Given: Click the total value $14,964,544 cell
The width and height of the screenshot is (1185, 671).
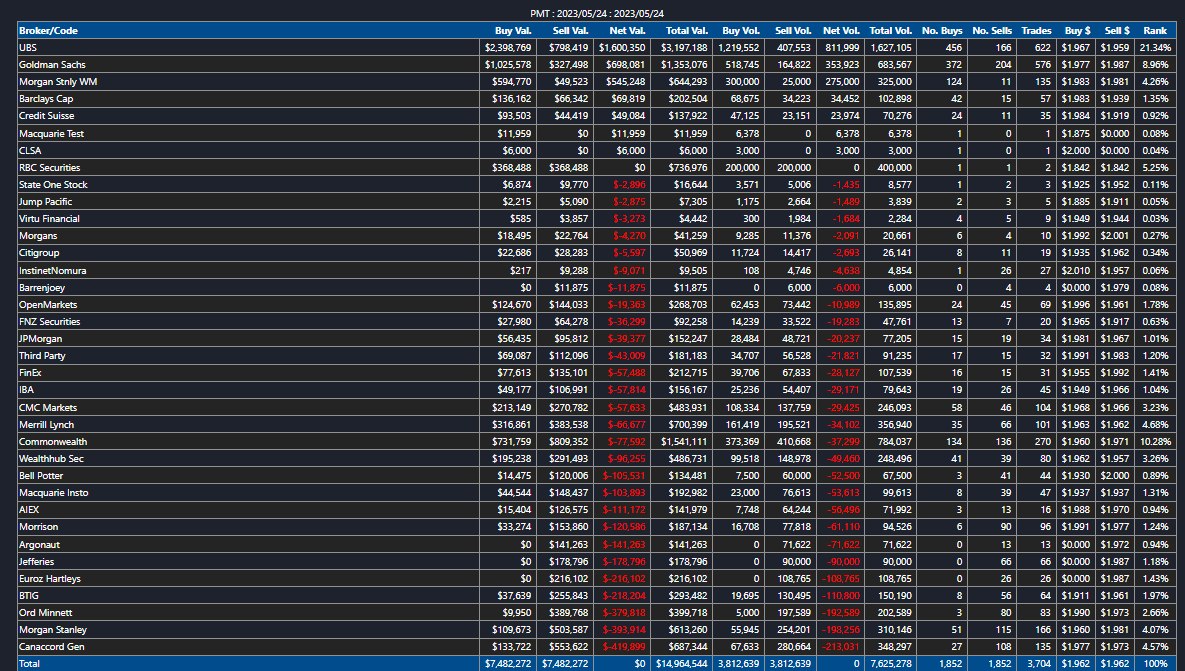Looking at the screenshot, I should (683, 663).
